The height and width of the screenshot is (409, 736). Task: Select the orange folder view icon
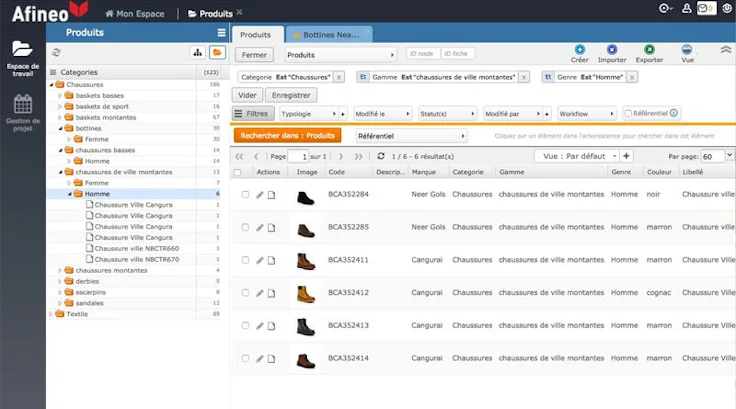tap(217, 53)
